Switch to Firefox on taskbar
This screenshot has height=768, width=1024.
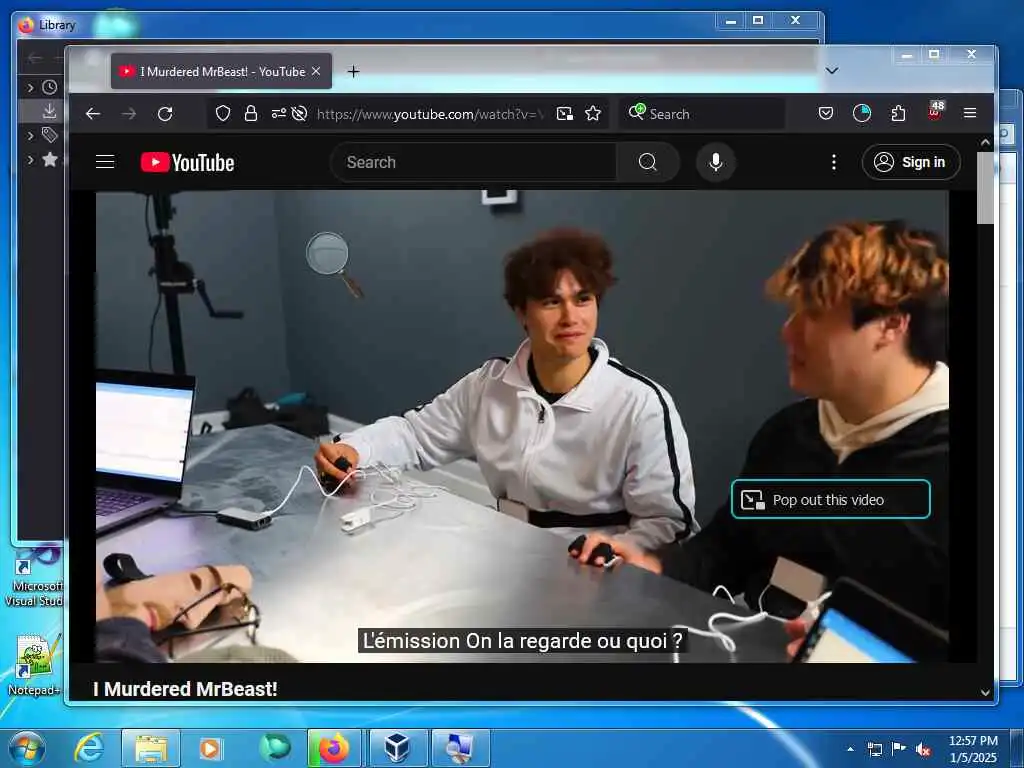pos(334,748)
